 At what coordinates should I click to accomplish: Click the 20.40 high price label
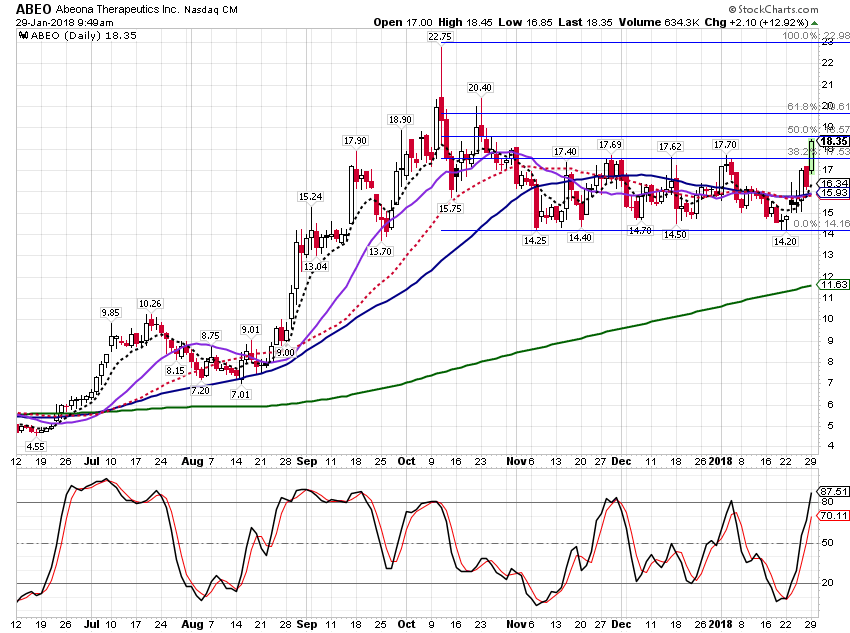coord(480,88)
